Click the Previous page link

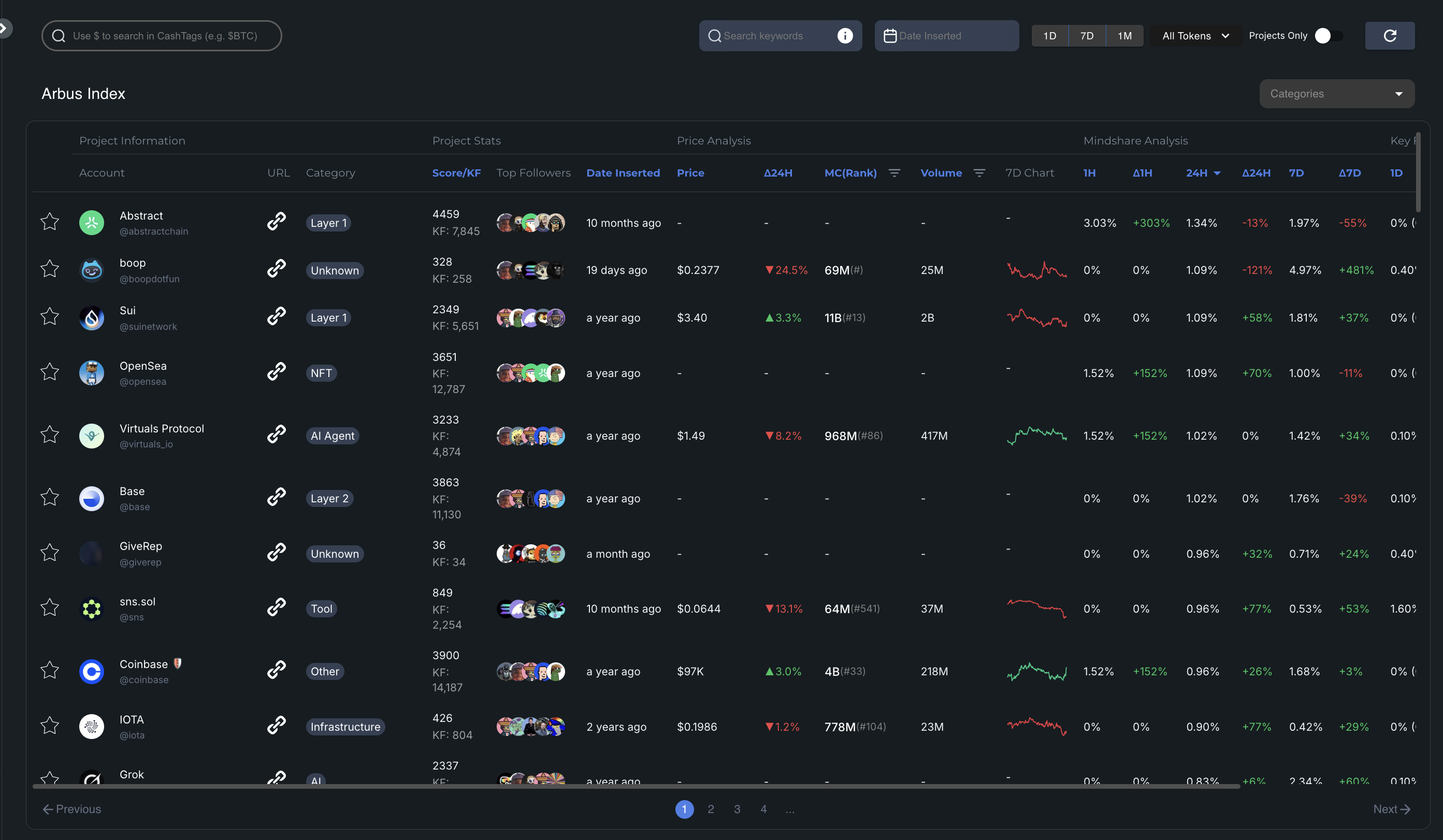72,808
